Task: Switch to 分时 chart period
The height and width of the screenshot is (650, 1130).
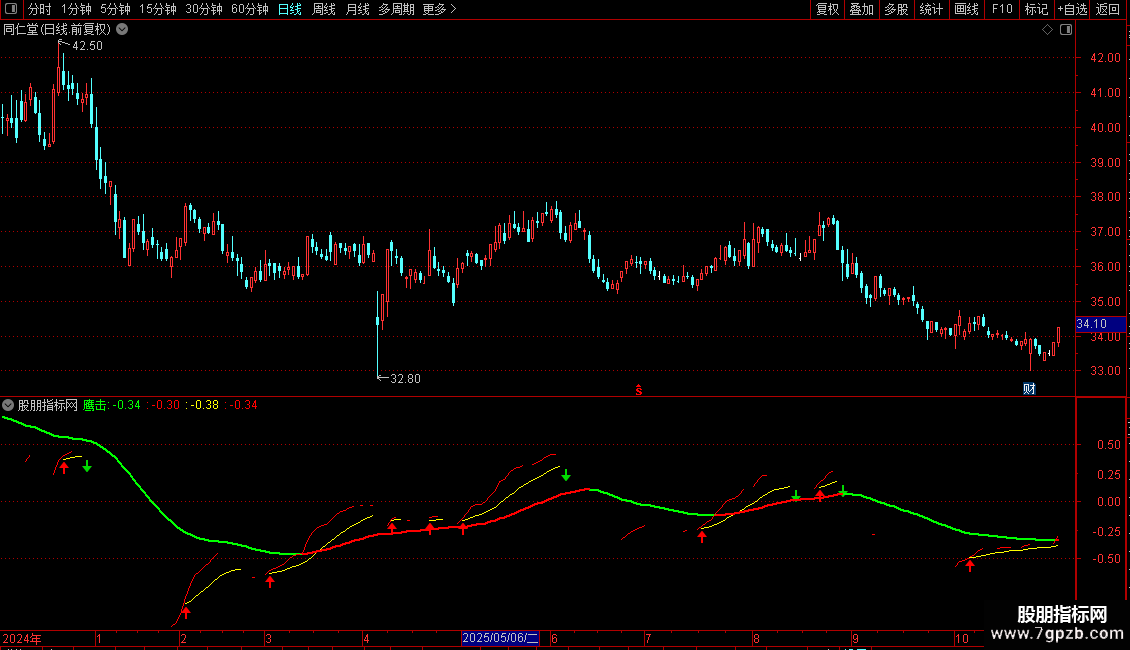Action: tap(40, 9)
